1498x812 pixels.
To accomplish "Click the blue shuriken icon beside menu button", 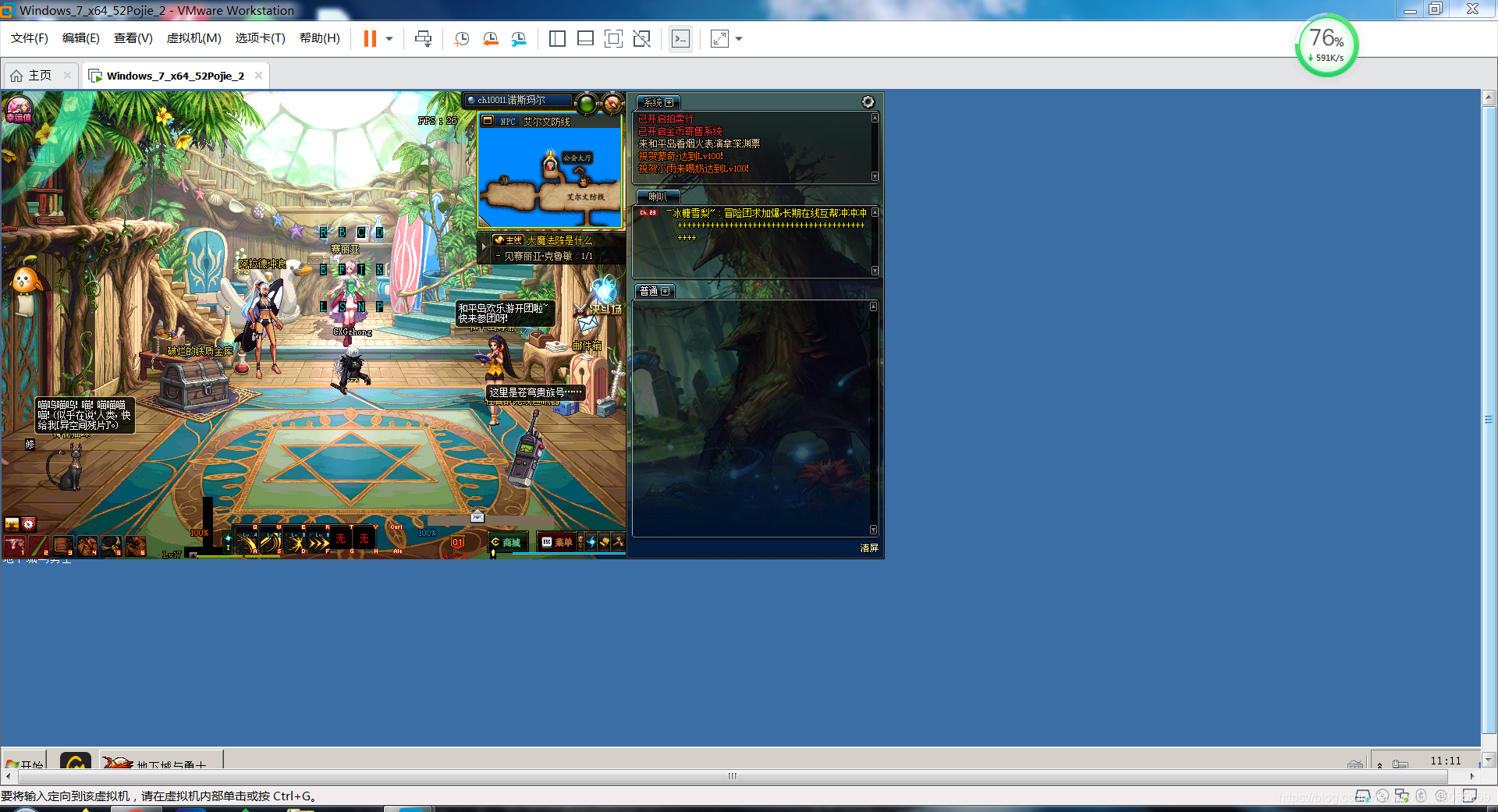I will (x=591, y=542).
